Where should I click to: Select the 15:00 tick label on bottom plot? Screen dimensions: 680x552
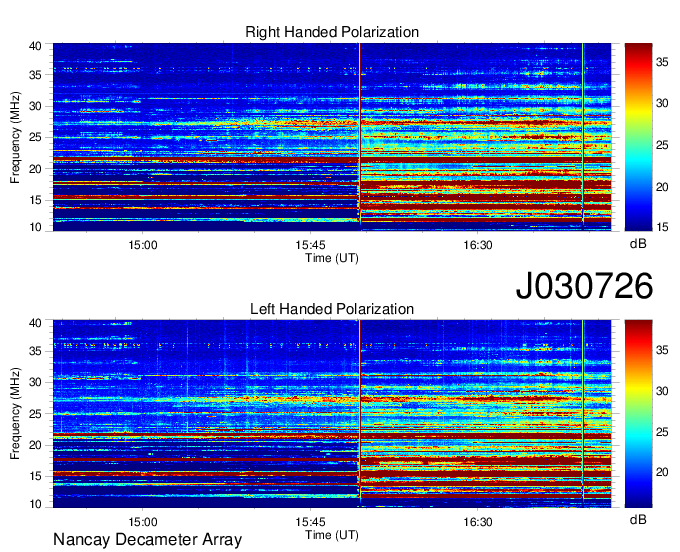[143, 522]
